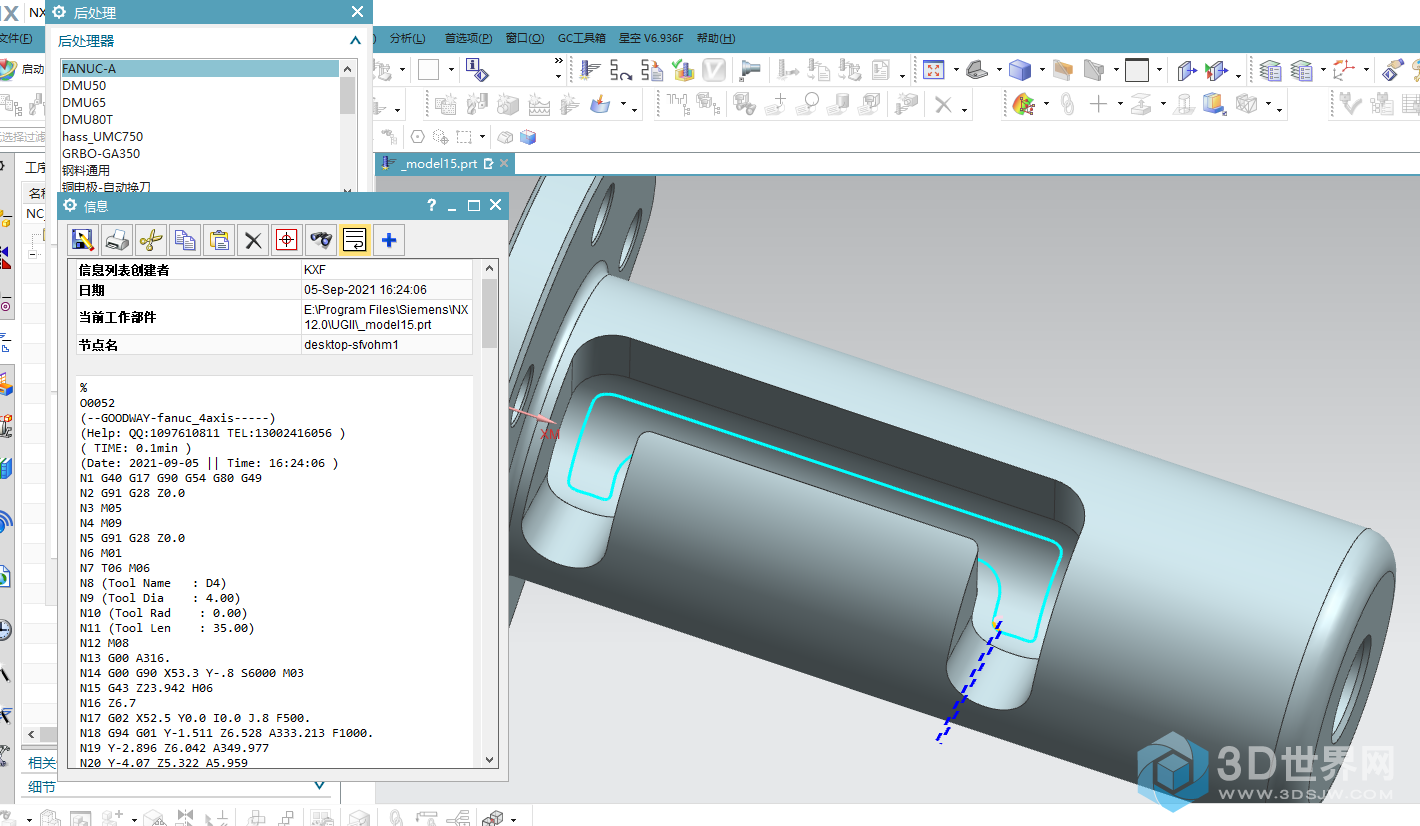Switch to the _model15.prt document tab
The width and height of the screenshot is (1420, 826).
pos(437,163)
